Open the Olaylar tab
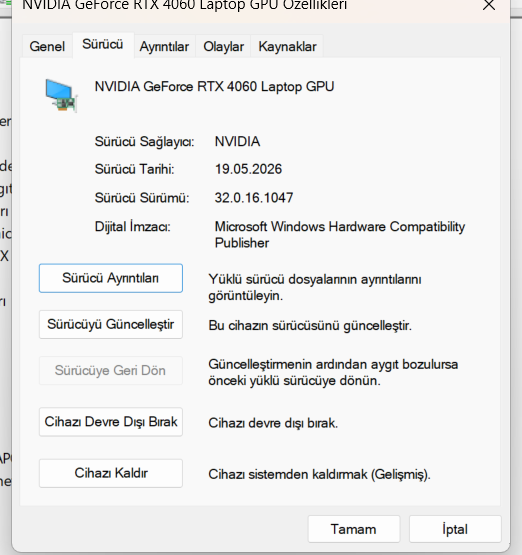 click(223, 46)
